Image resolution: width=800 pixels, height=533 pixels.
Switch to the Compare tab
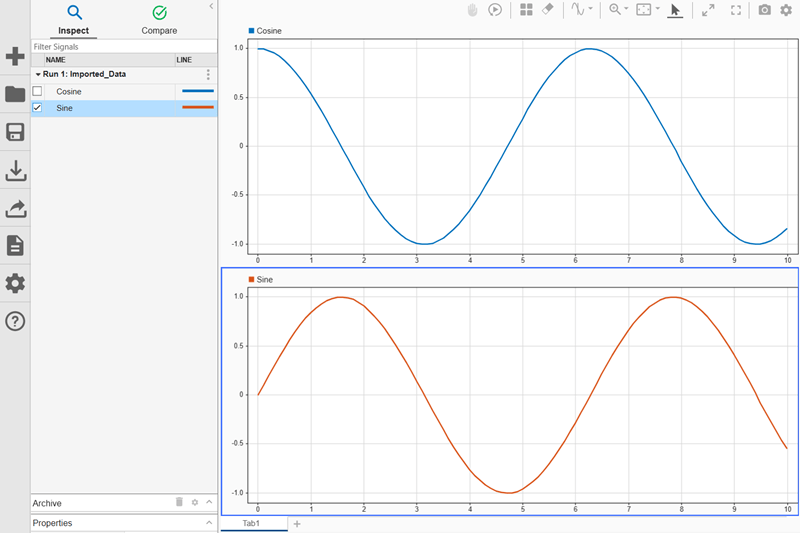click(x=159, y=20)
